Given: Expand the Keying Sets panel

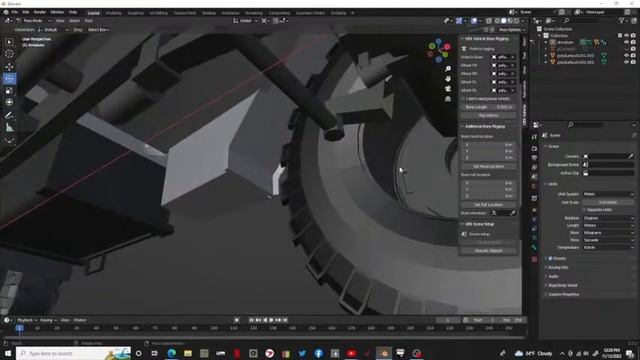Looking at the screenshot, I should tap(558, 267).
